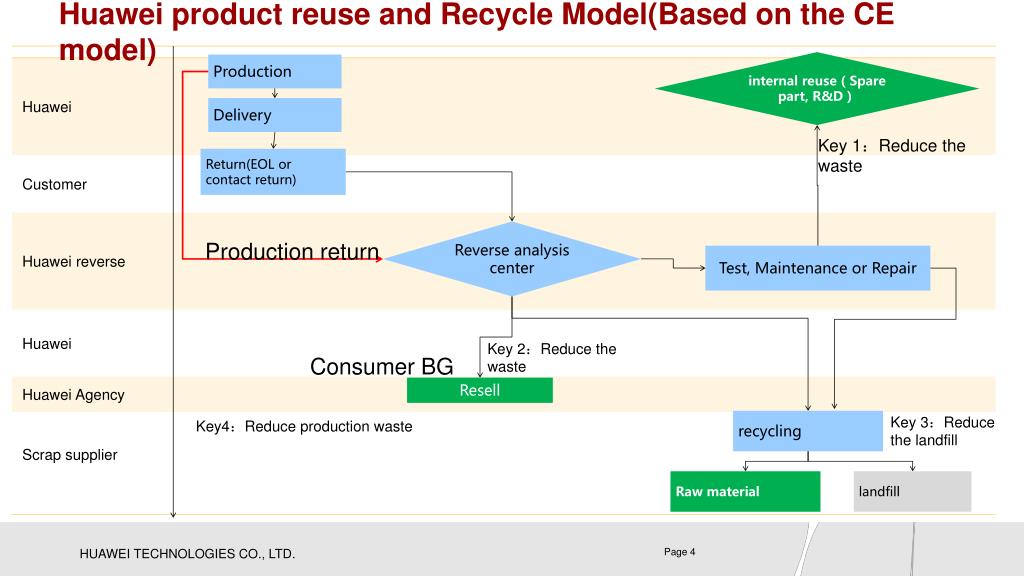Select the internal reuse green diamond
Image resolution: width=1024 pixels, height=576 pixels.
pos(816,88)
